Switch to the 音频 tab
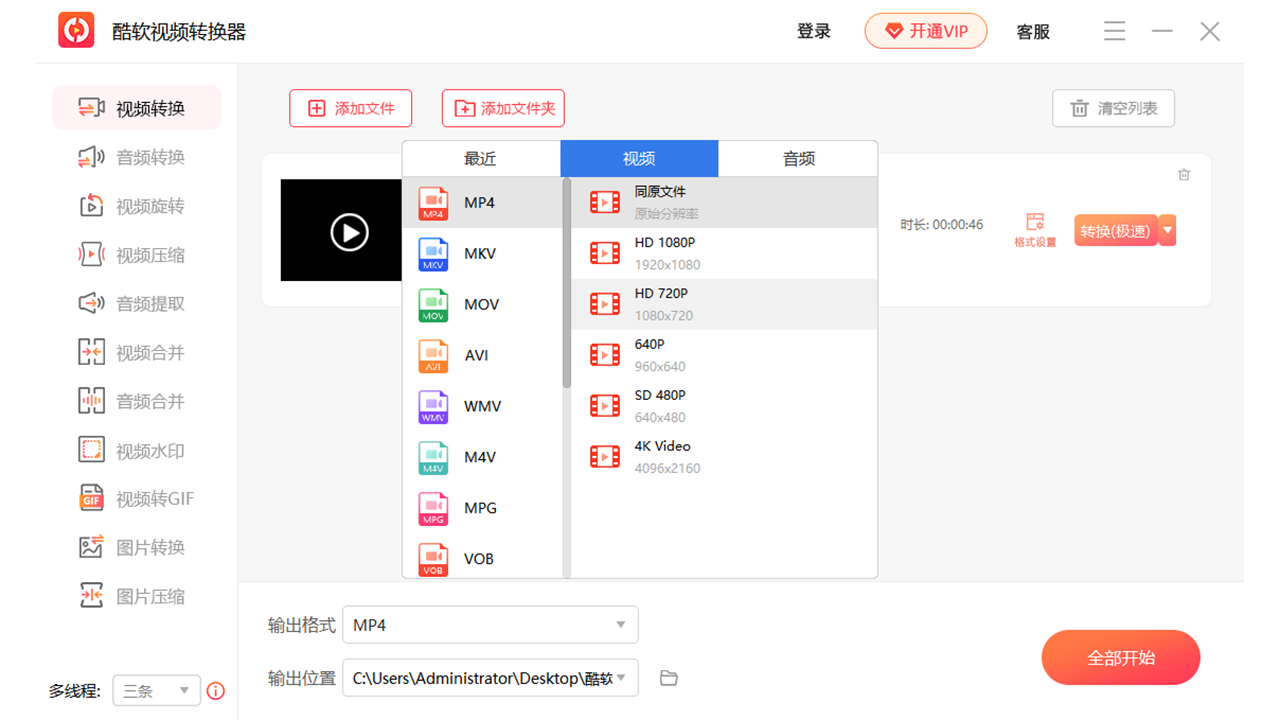Viewport: 1280px width, 720px height. tap(798, 158)
